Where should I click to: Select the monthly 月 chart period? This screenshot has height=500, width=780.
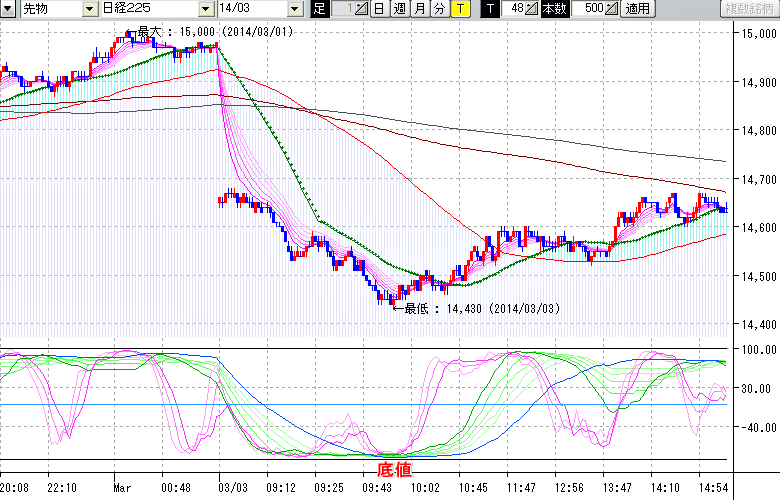[419, 9]
